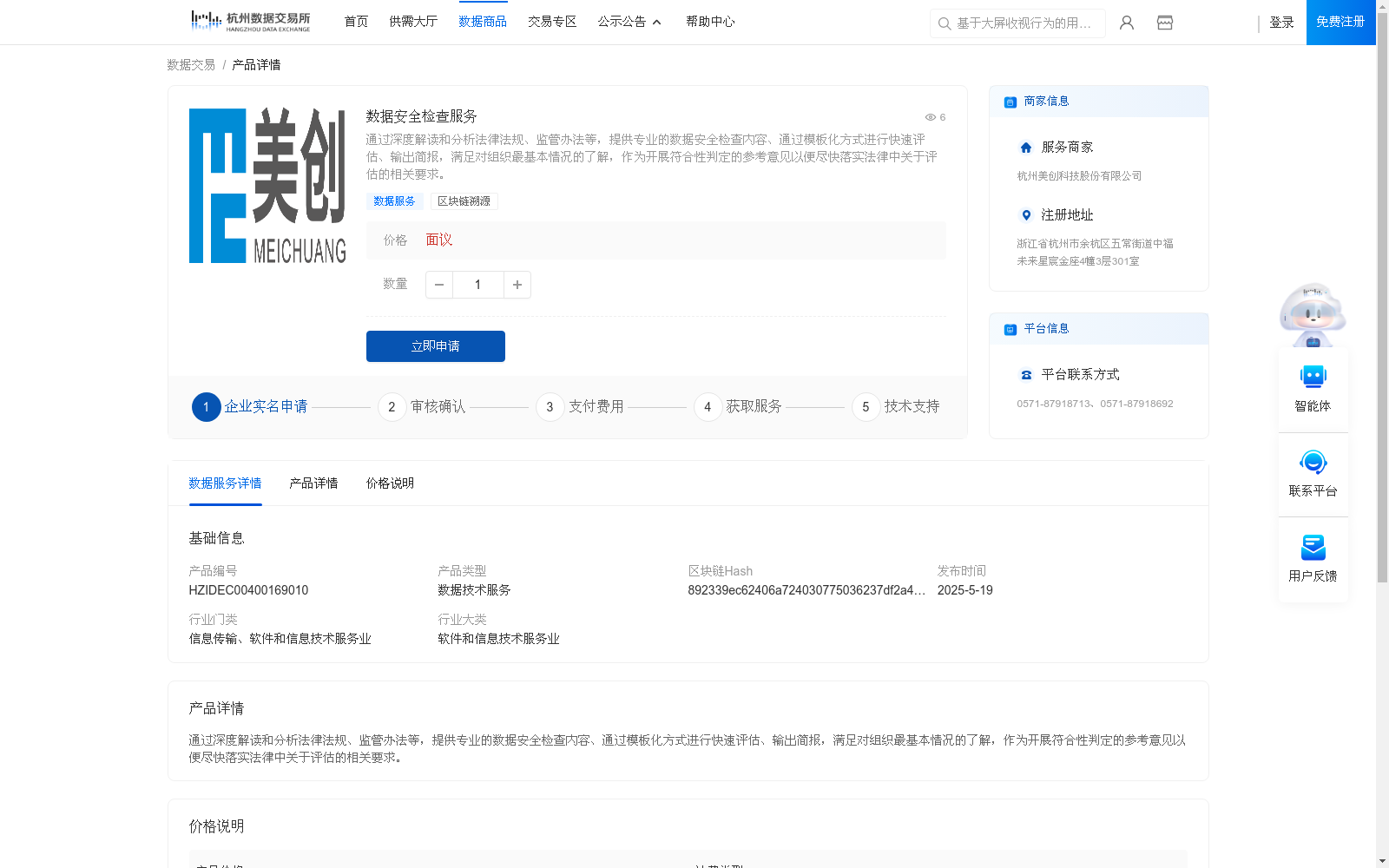1389x868 pixels.
Task: Decrease quantity with the minus button
Action: pyautogui.click(x=439, y=285)
